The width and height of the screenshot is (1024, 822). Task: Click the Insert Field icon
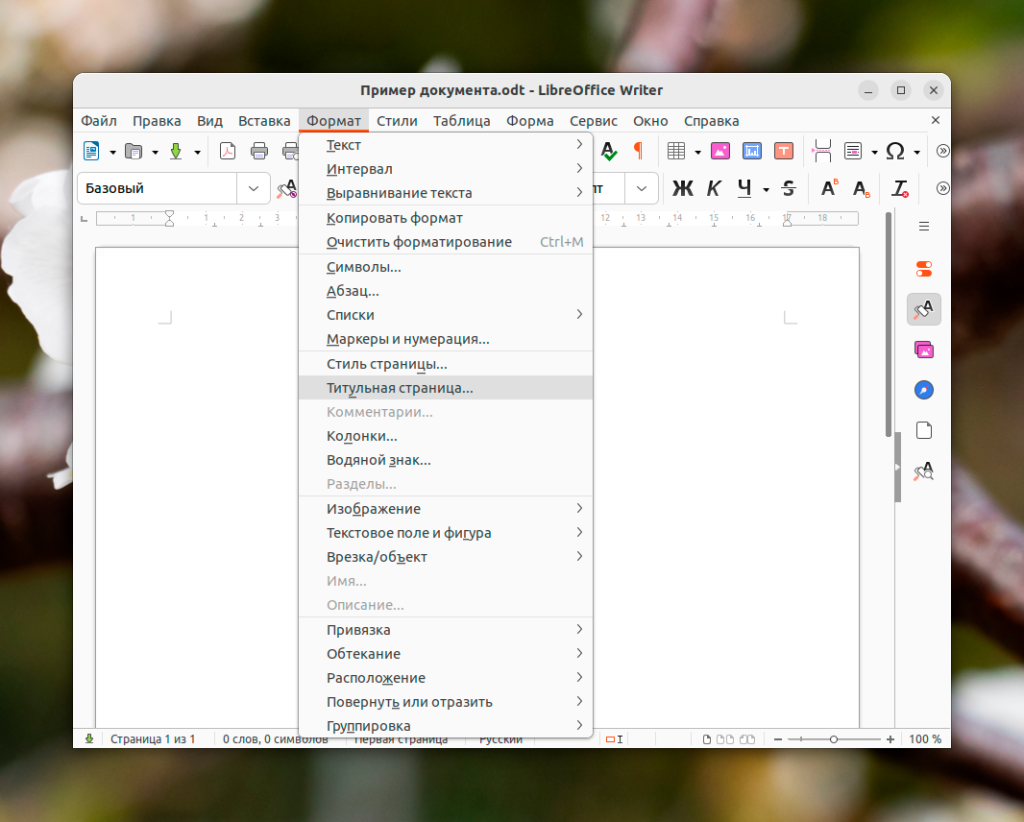[853, 151]
